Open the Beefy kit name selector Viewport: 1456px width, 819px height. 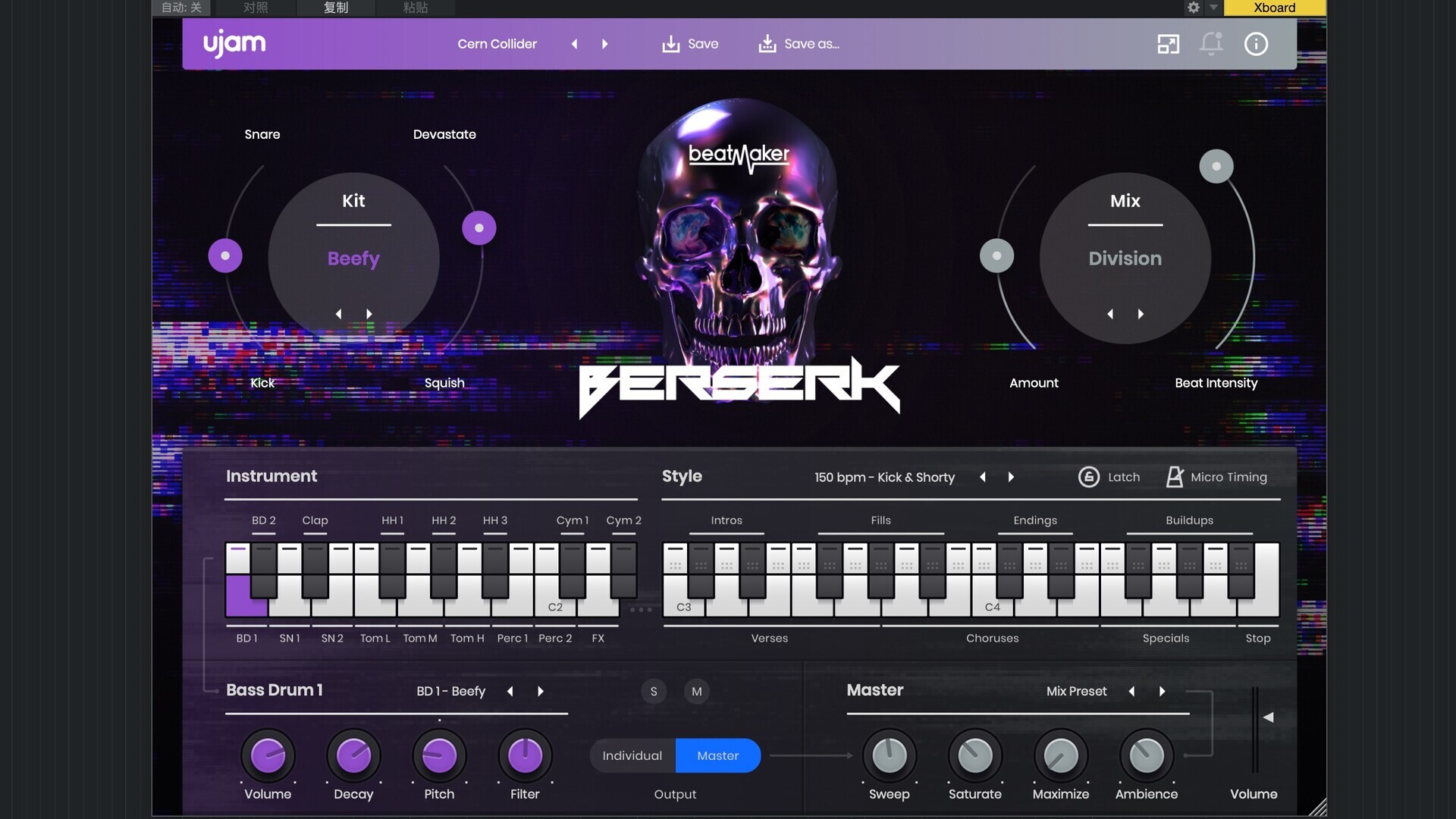[x=353, y=259]
